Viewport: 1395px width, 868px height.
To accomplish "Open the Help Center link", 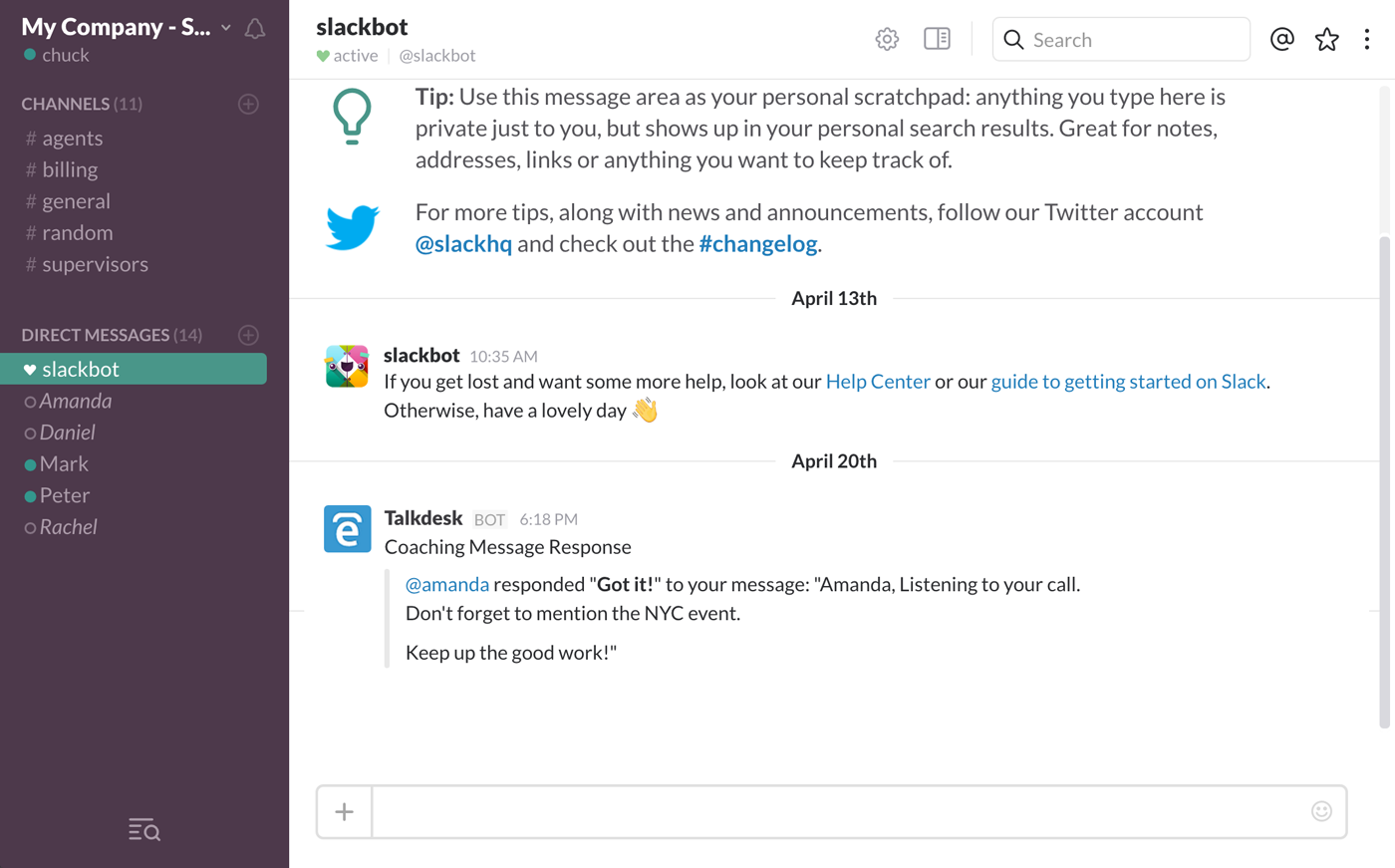I will [x=878, y=382].
